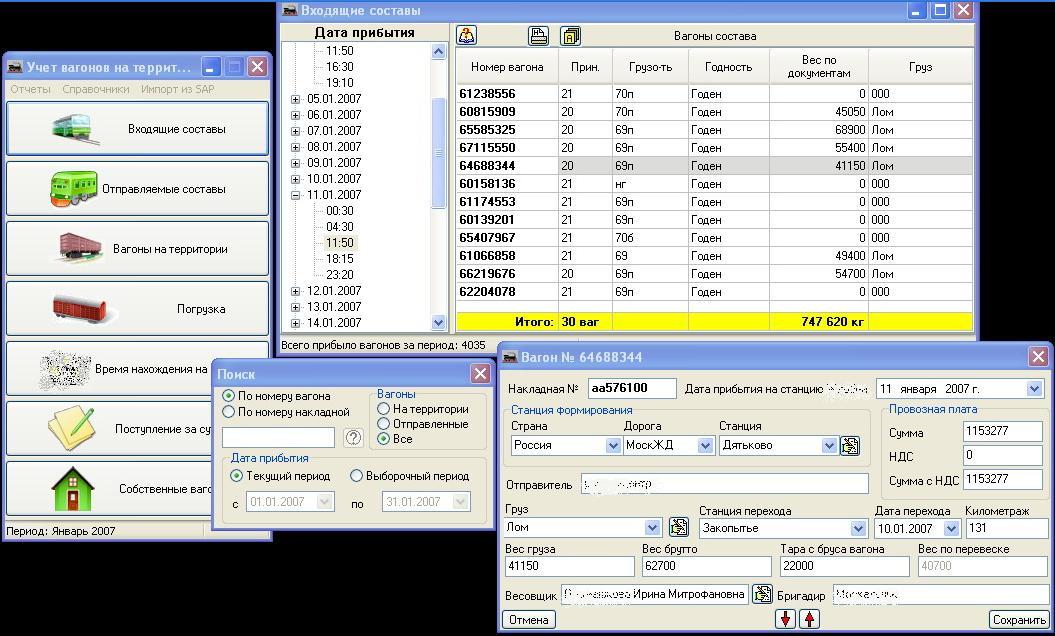
Task: Open reference list icon beside Весовщик field
Action: coord(761,595)
